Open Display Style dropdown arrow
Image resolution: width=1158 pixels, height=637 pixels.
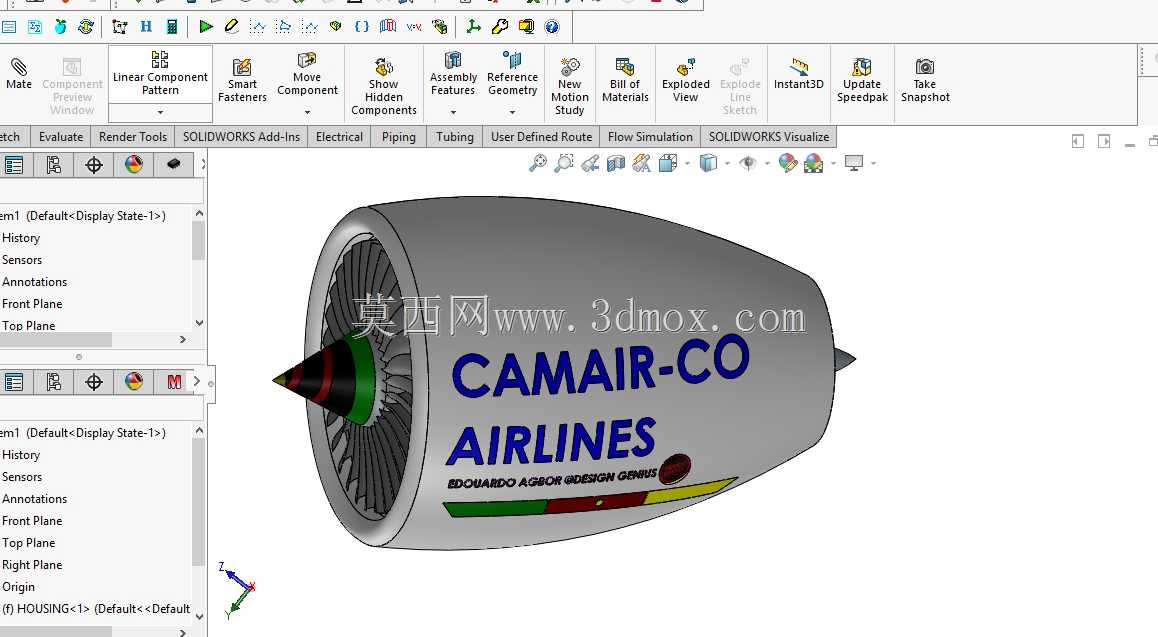[x=727, y=163]
